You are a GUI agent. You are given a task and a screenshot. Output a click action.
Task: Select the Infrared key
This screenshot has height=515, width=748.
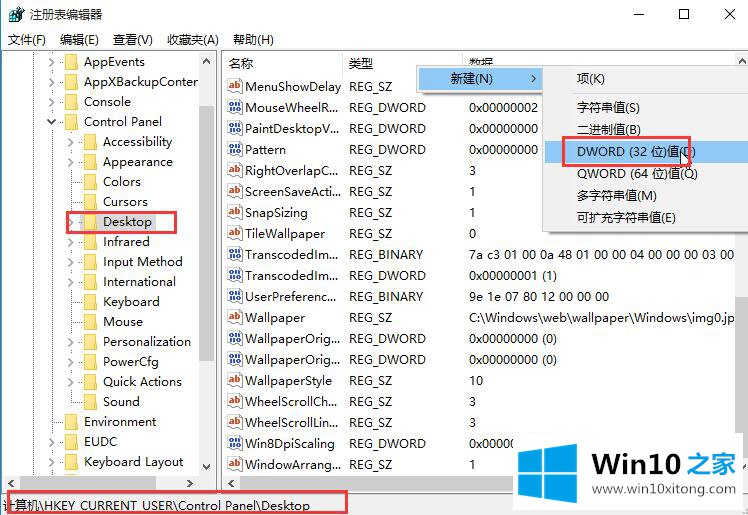coord(126,242)
